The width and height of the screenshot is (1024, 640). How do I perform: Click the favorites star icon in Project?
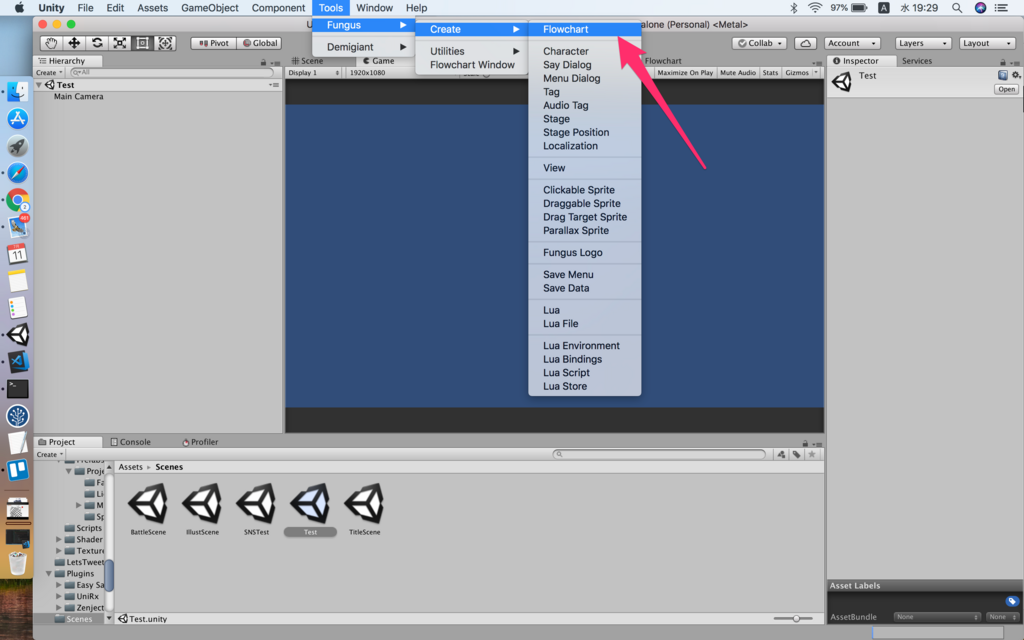coord(812,454)
